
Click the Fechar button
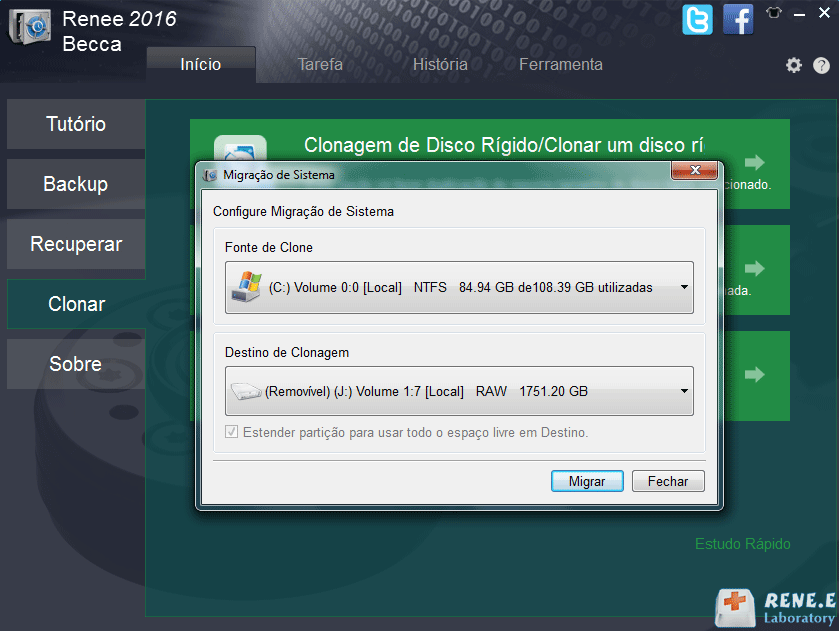[x=668, y=481]
